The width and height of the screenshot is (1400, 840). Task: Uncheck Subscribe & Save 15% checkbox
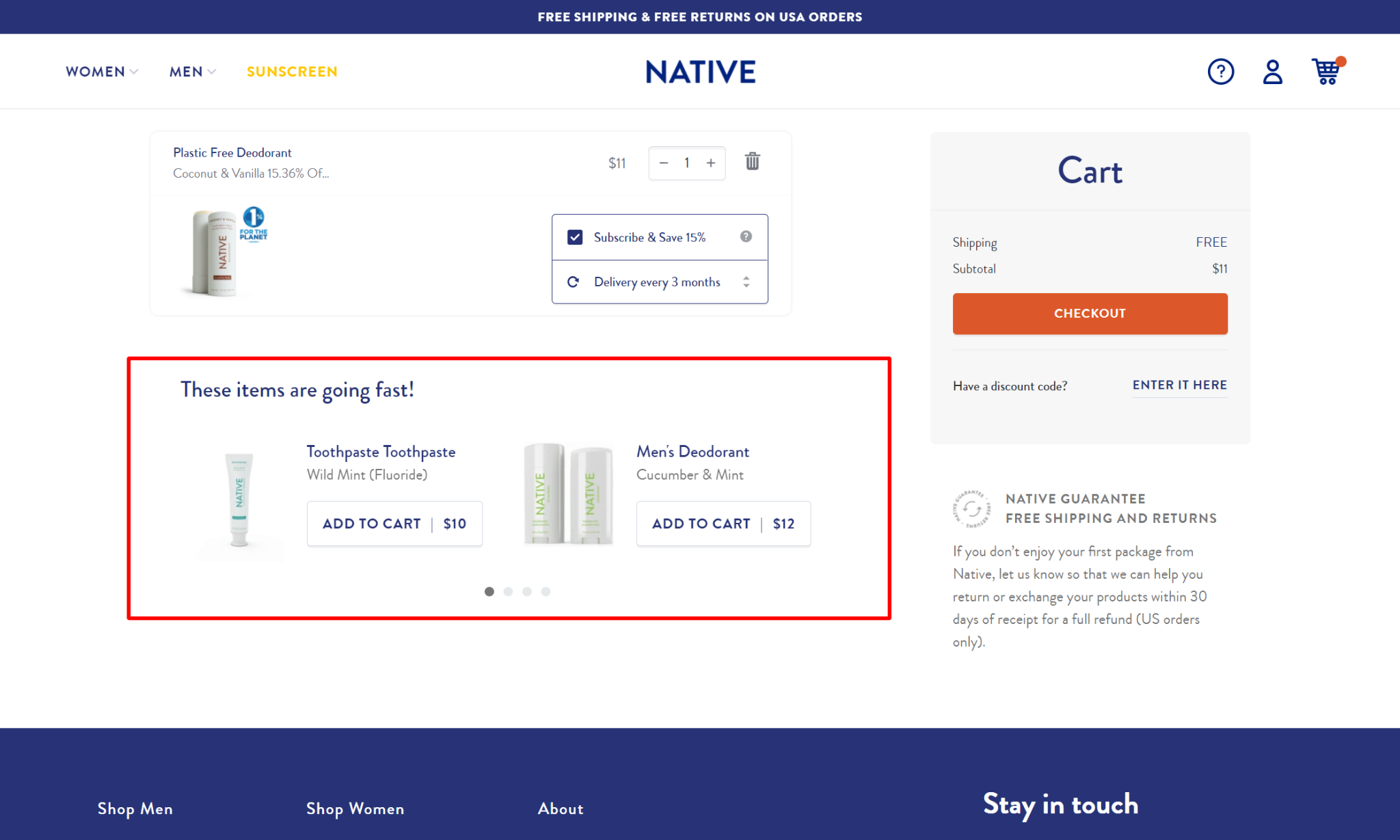click(x=575, y=237)
